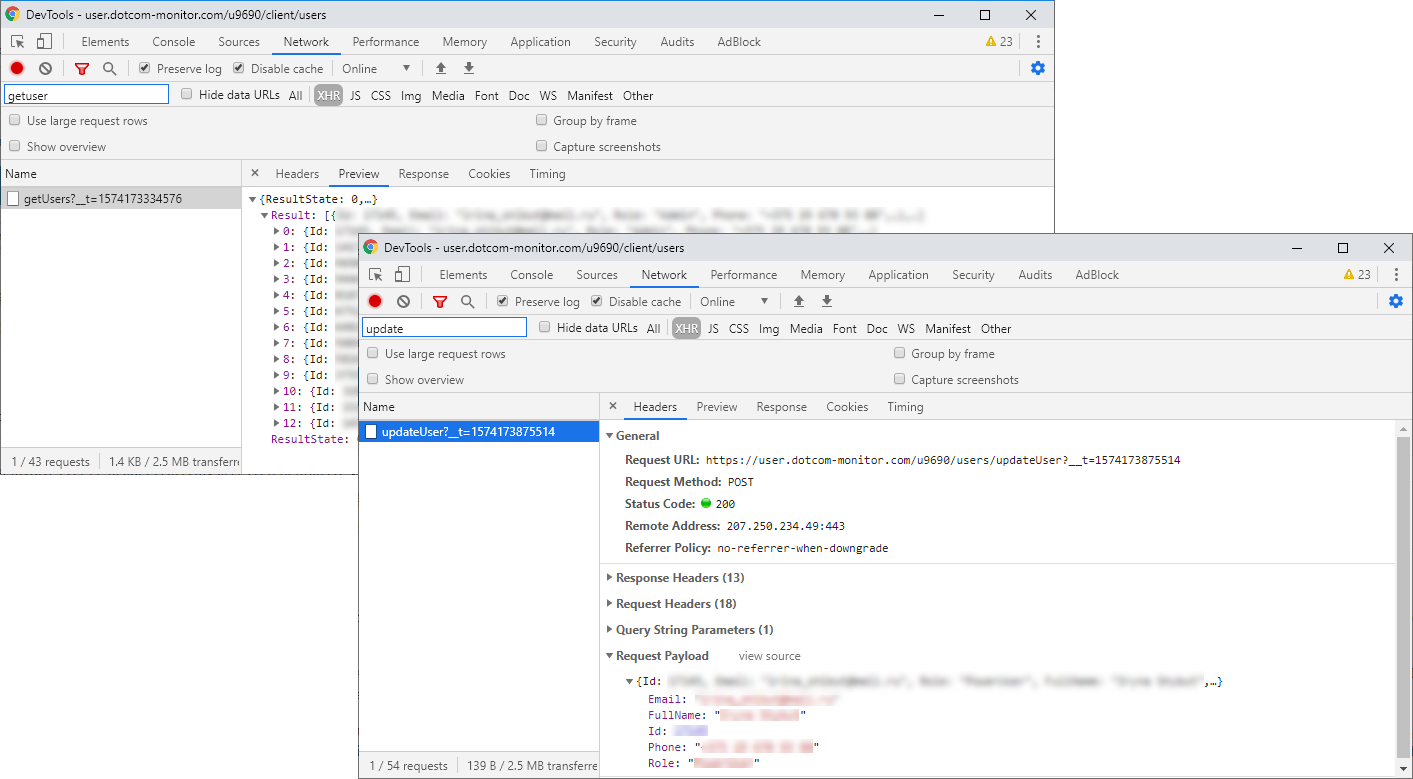
Task: Toggle device toolbar icon in back window
Action: pyautogui.click(x=44, y=41)
